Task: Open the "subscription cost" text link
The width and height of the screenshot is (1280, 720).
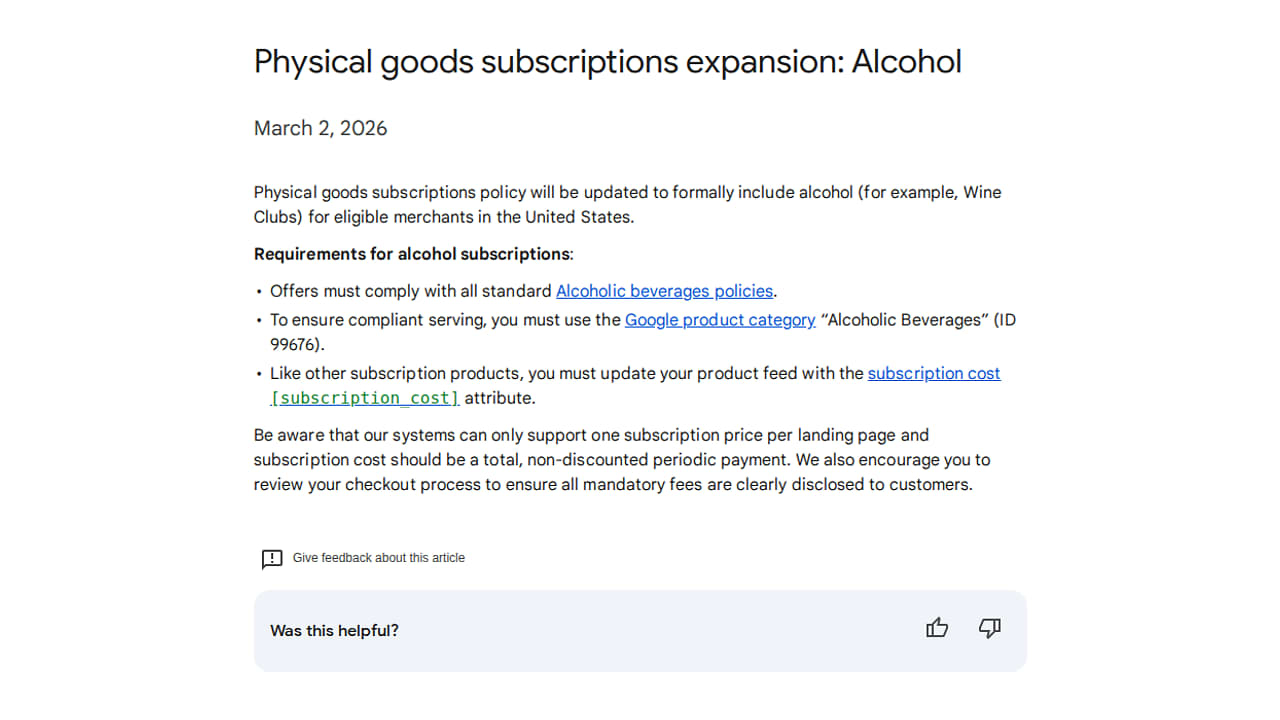Action: pos(934,373)
